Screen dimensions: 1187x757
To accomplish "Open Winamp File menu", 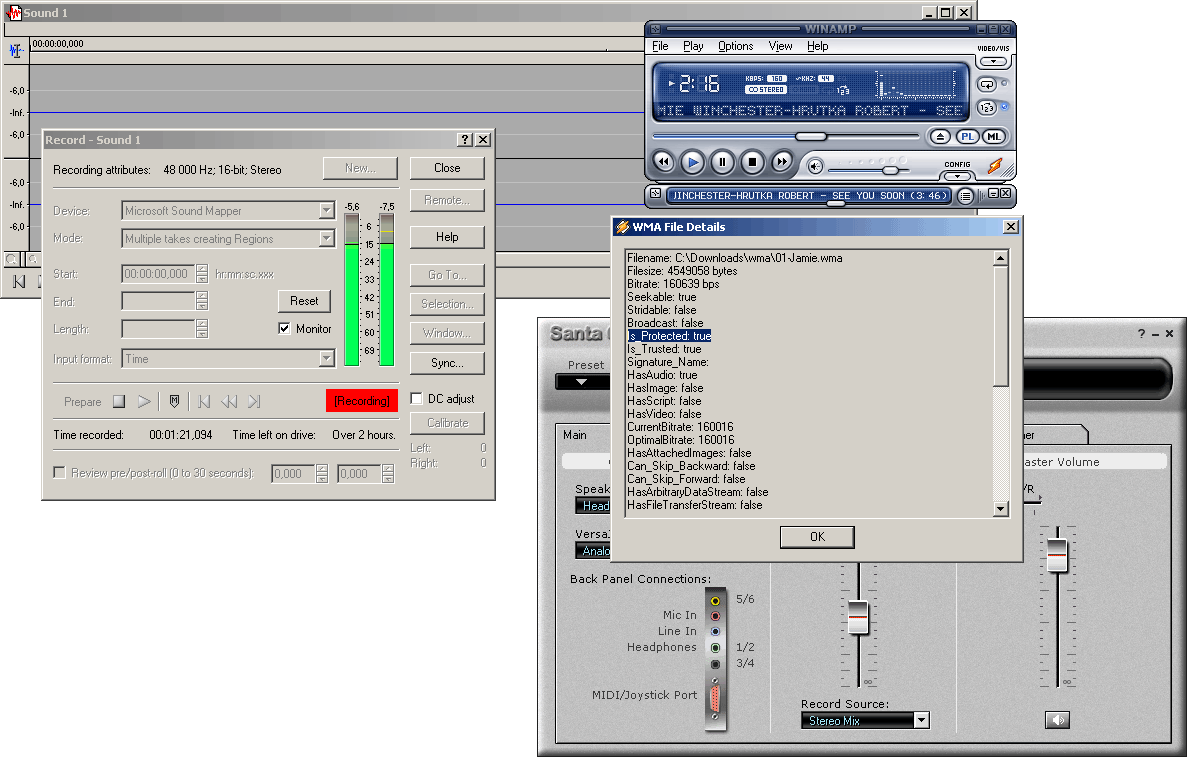I will coord(660,46).
